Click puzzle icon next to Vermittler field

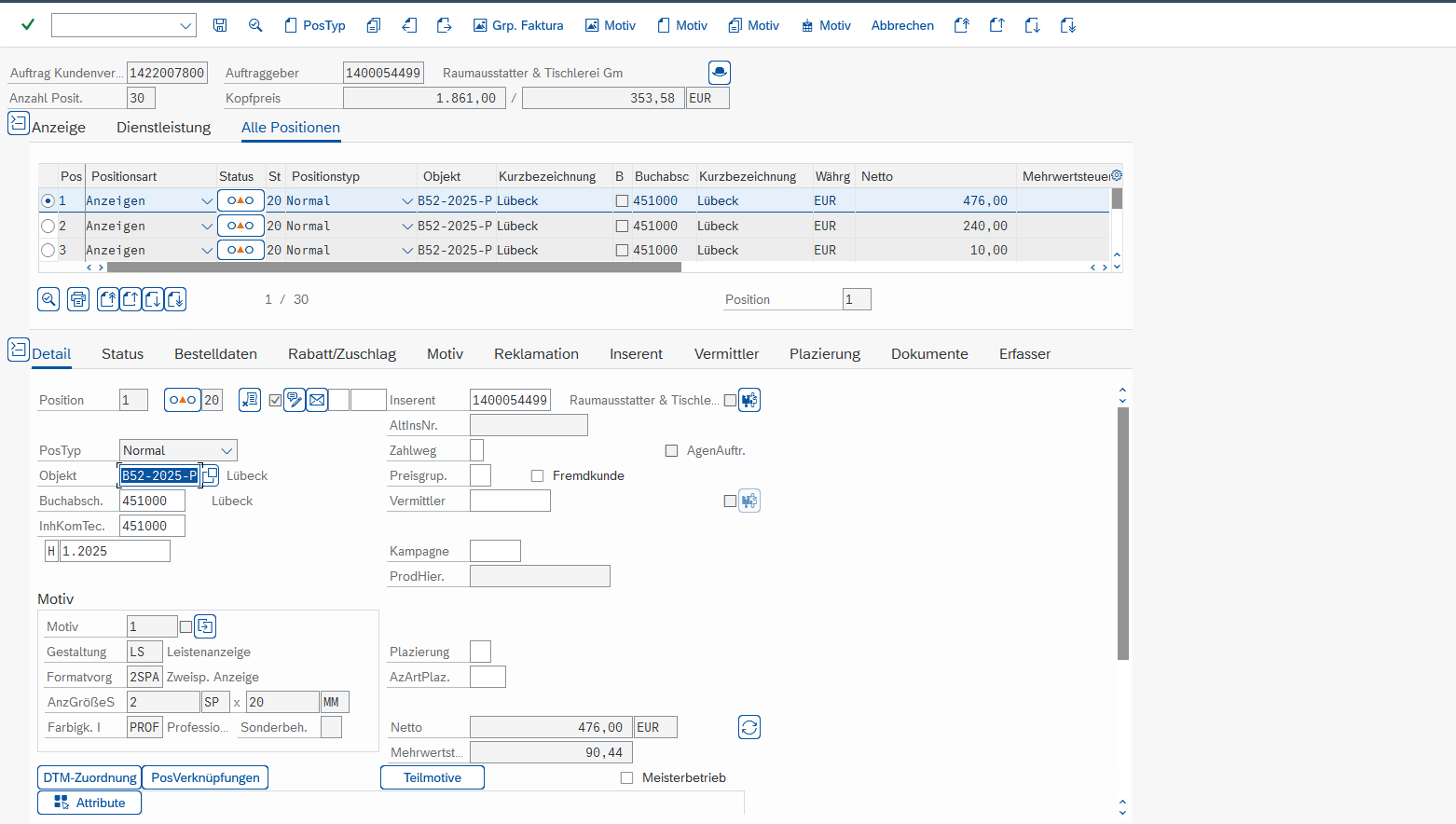click(749, 501)
